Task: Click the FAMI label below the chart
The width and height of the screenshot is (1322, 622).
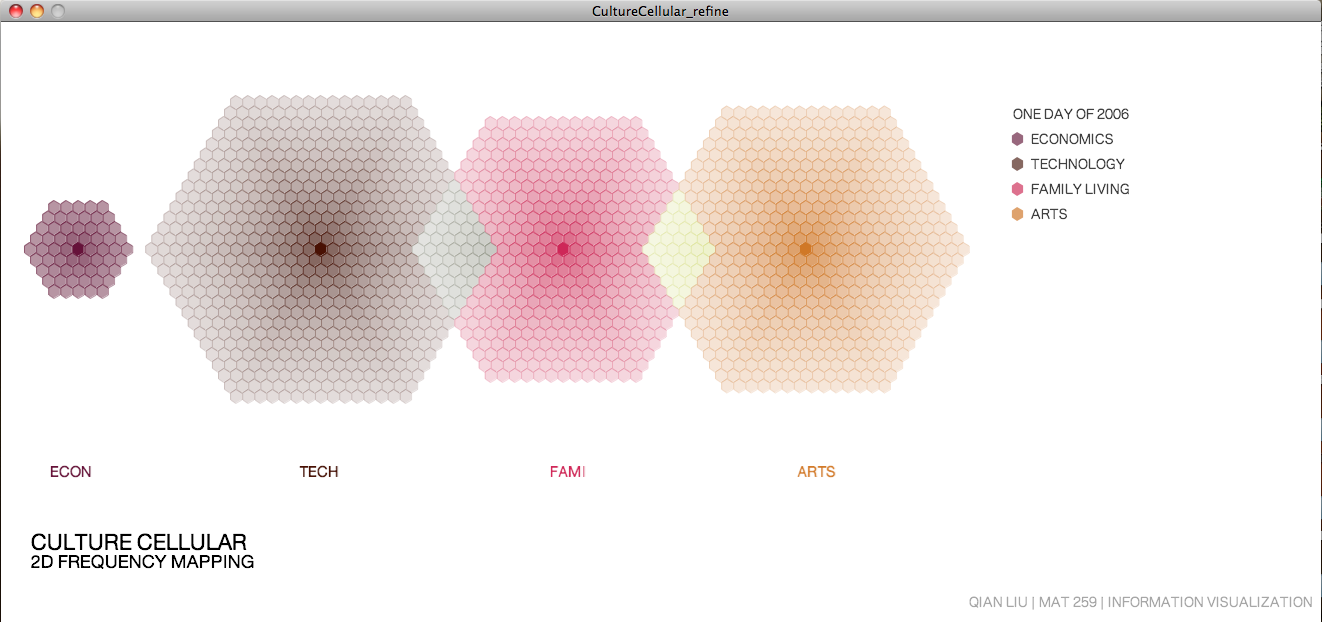Action: pos(567,472)
